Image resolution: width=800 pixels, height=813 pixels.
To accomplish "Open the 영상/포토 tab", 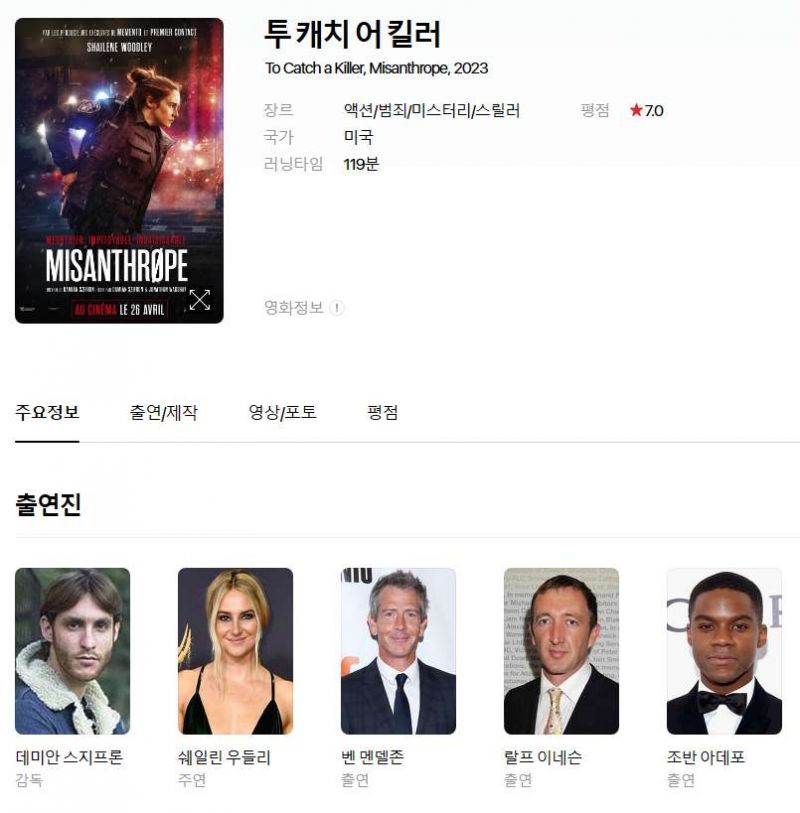I will click(x=283, y=413).
